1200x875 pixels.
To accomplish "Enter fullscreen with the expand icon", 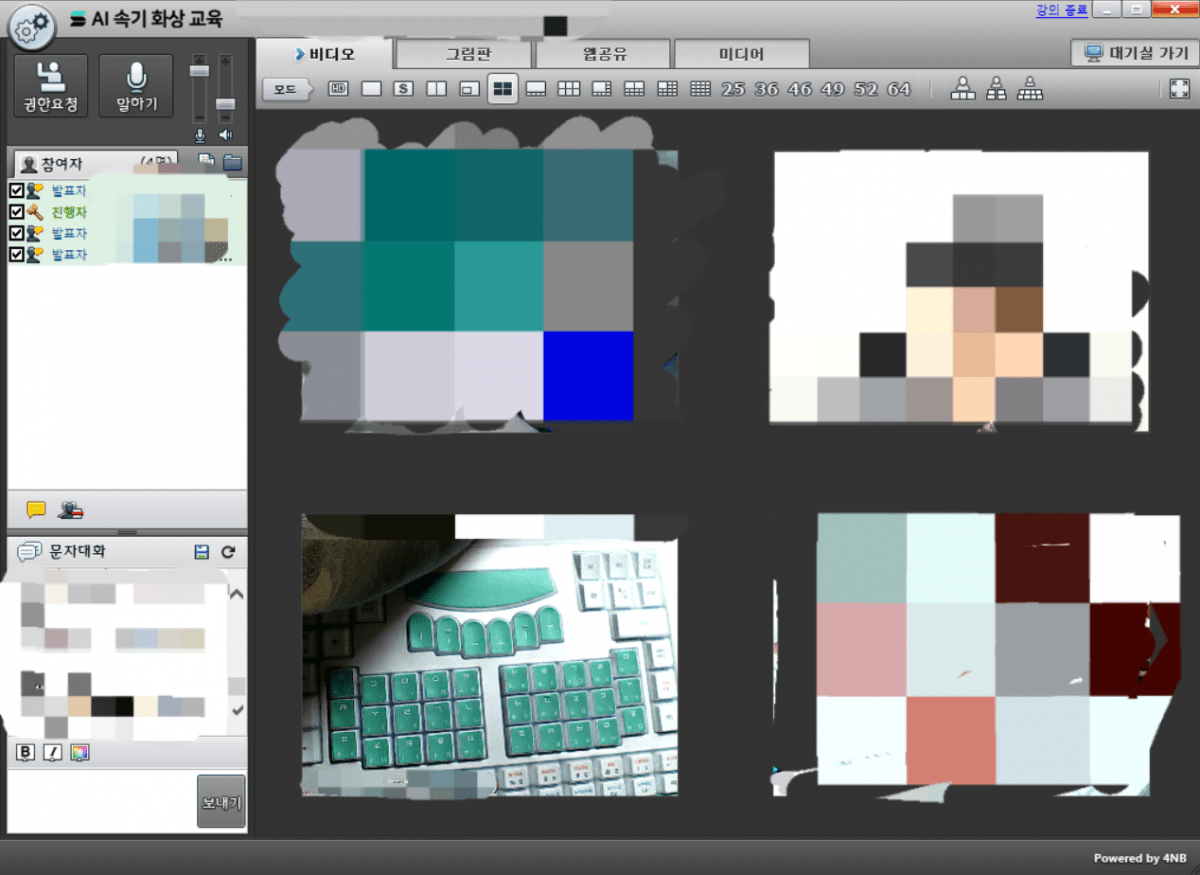I will (x=1178, y=89).
